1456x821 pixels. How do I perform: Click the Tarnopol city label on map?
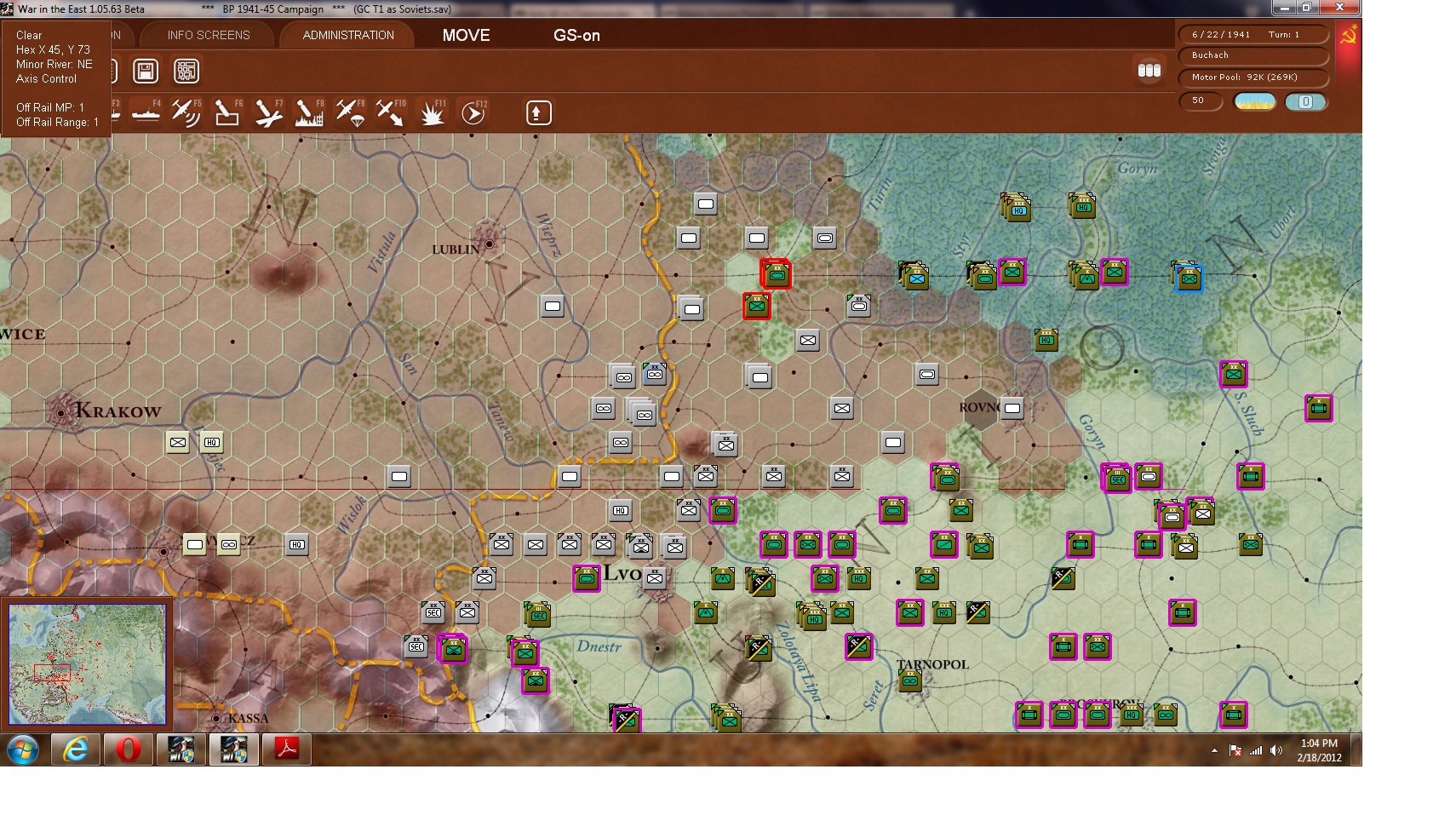pyautogui.click(x=932, y=664)
